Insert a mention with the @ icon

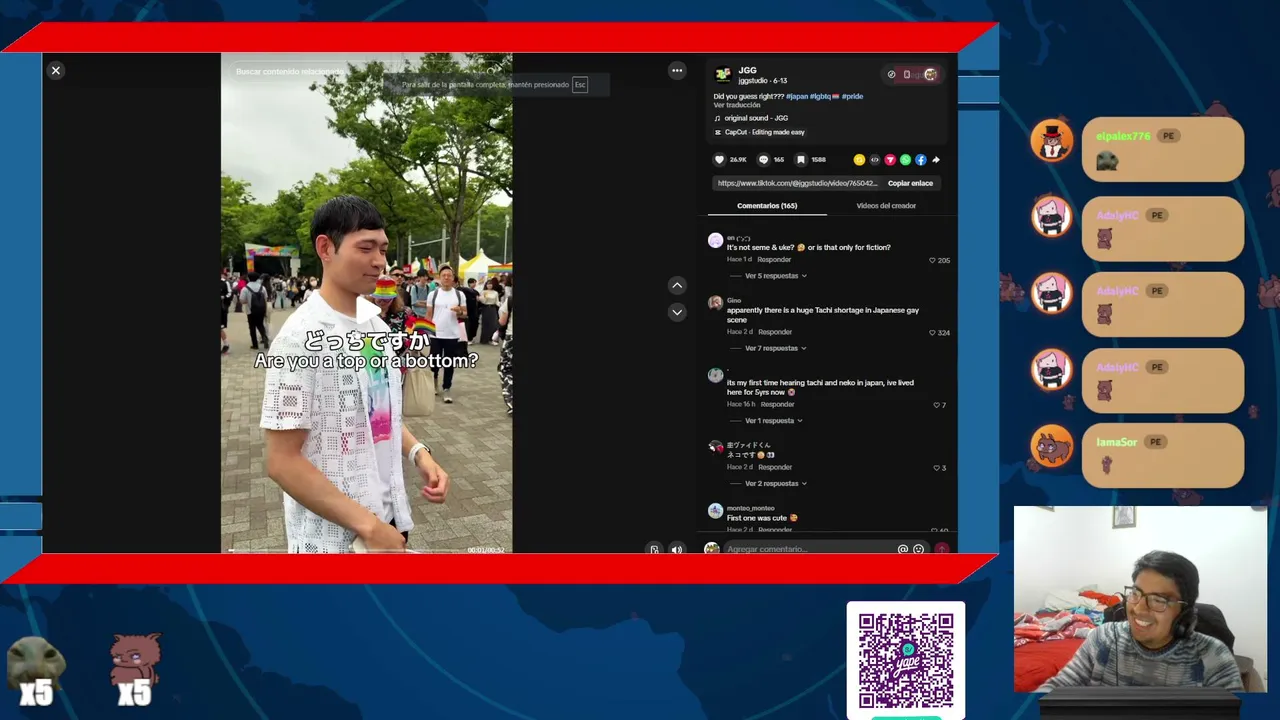pos(903,549)
